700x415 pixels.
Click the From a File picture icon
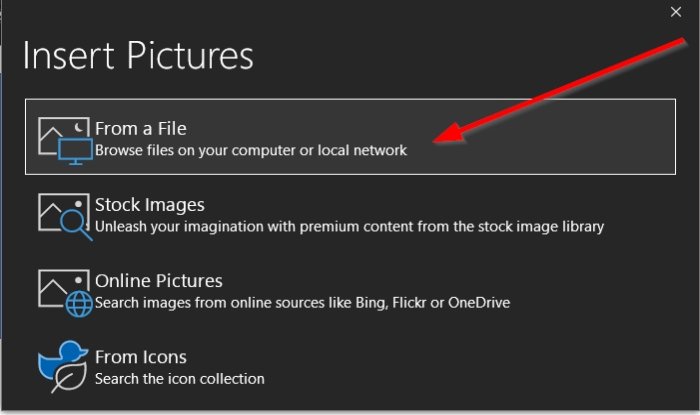tap(65, 141)
